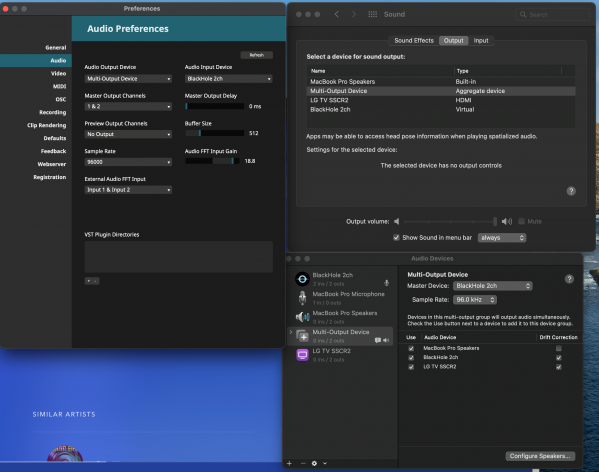599x472 pixels.
Task: Click the help button in Sound window
Action: (571, 191)
